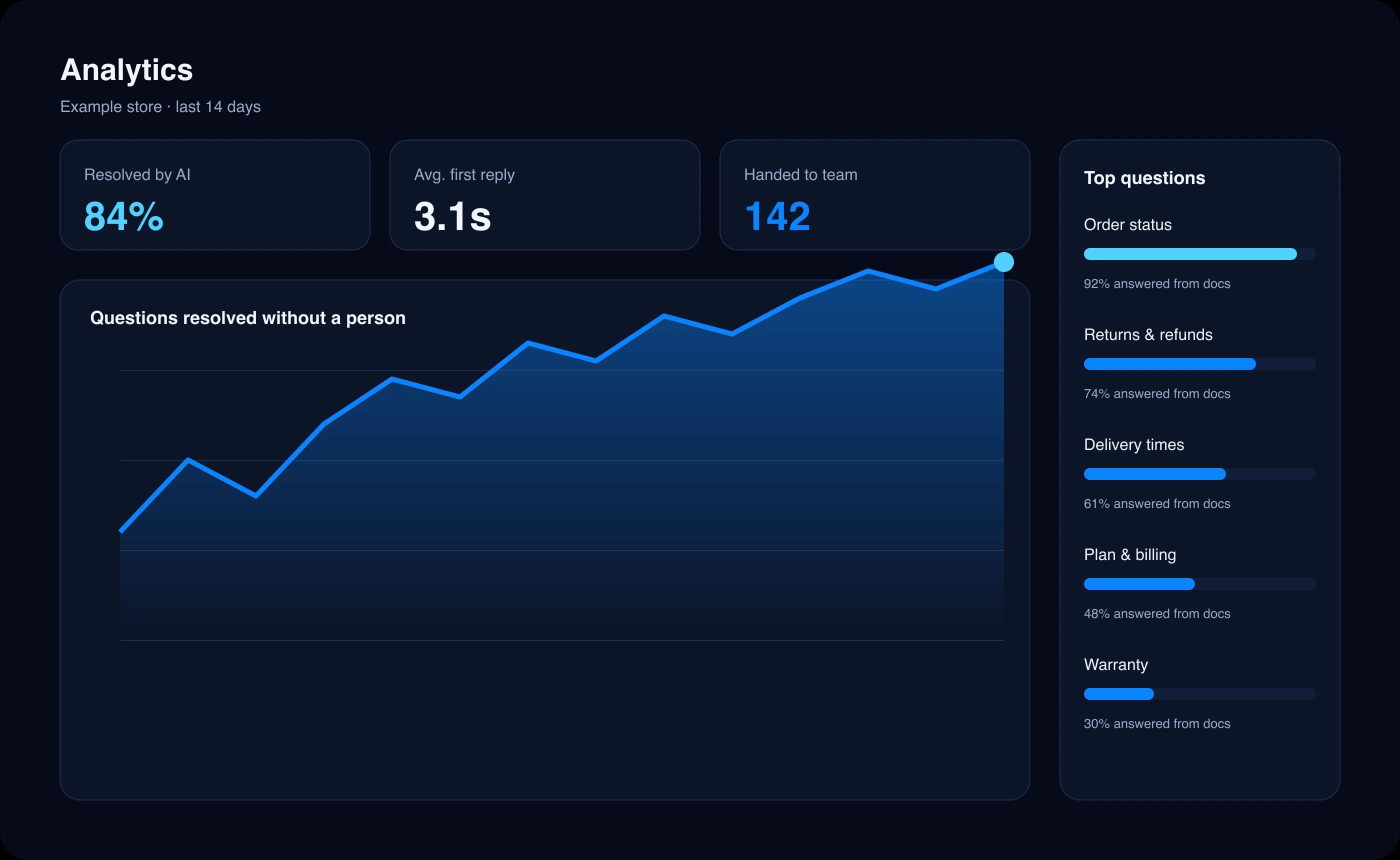The height and width of the screenshot is (860, 1400).
Task: Click '48% answered from docs' text
Action: coord(1156,613)
